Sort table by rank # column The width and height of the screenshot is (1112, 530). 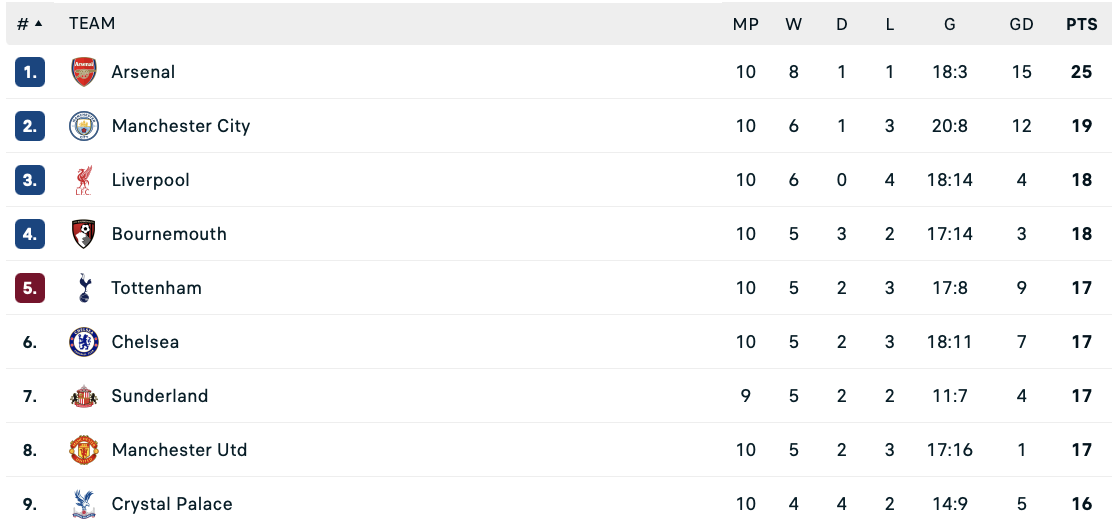pos(29,24)
